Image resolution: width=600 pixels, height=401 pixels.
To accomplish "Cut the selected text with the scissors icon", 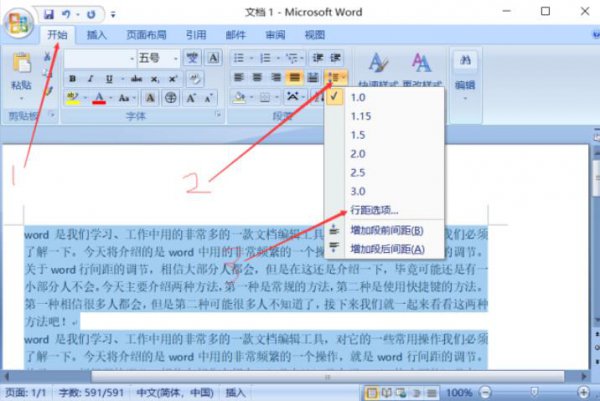I will click(47, 57).
